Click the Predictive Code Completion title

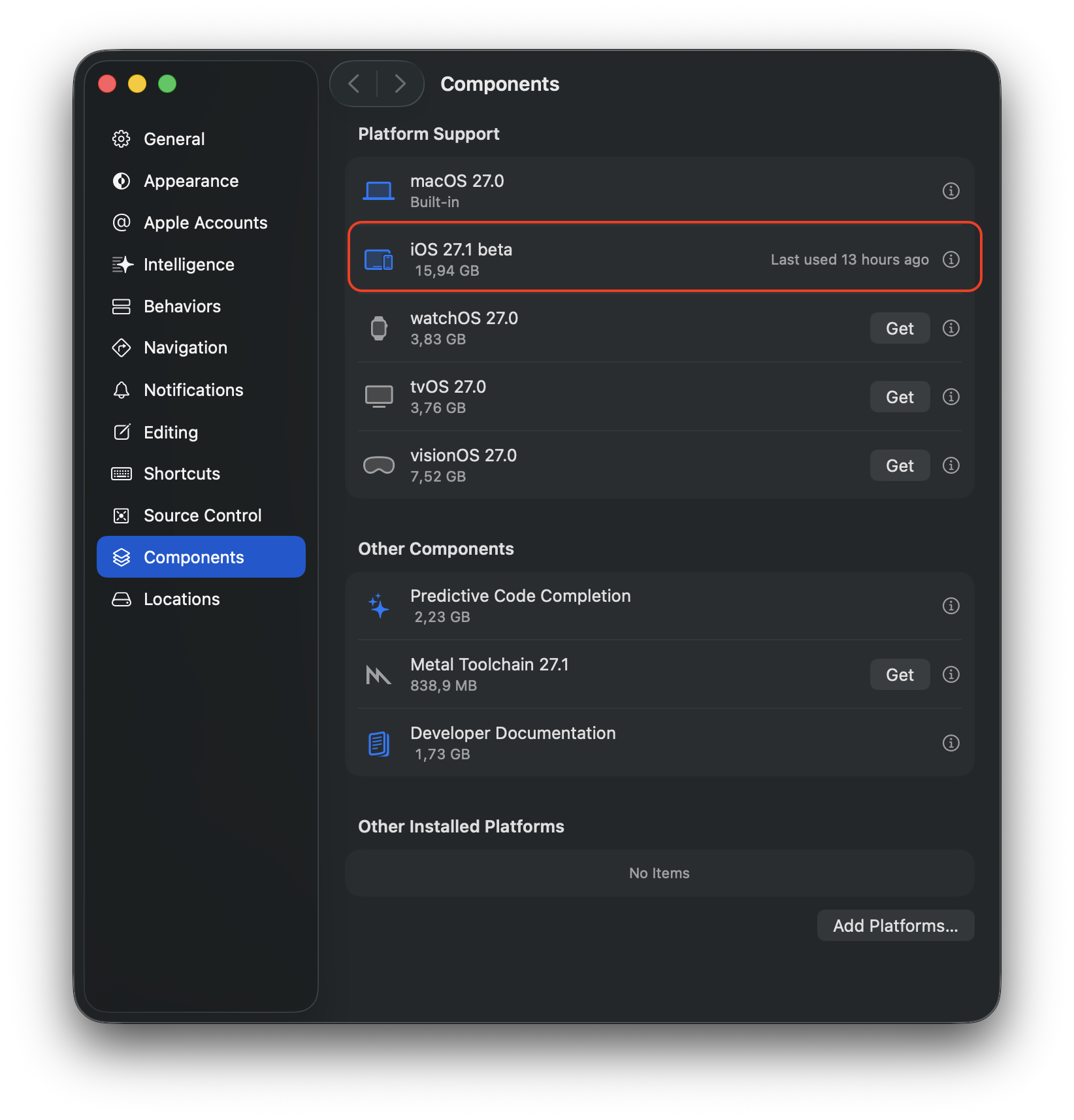click(521, 596)
